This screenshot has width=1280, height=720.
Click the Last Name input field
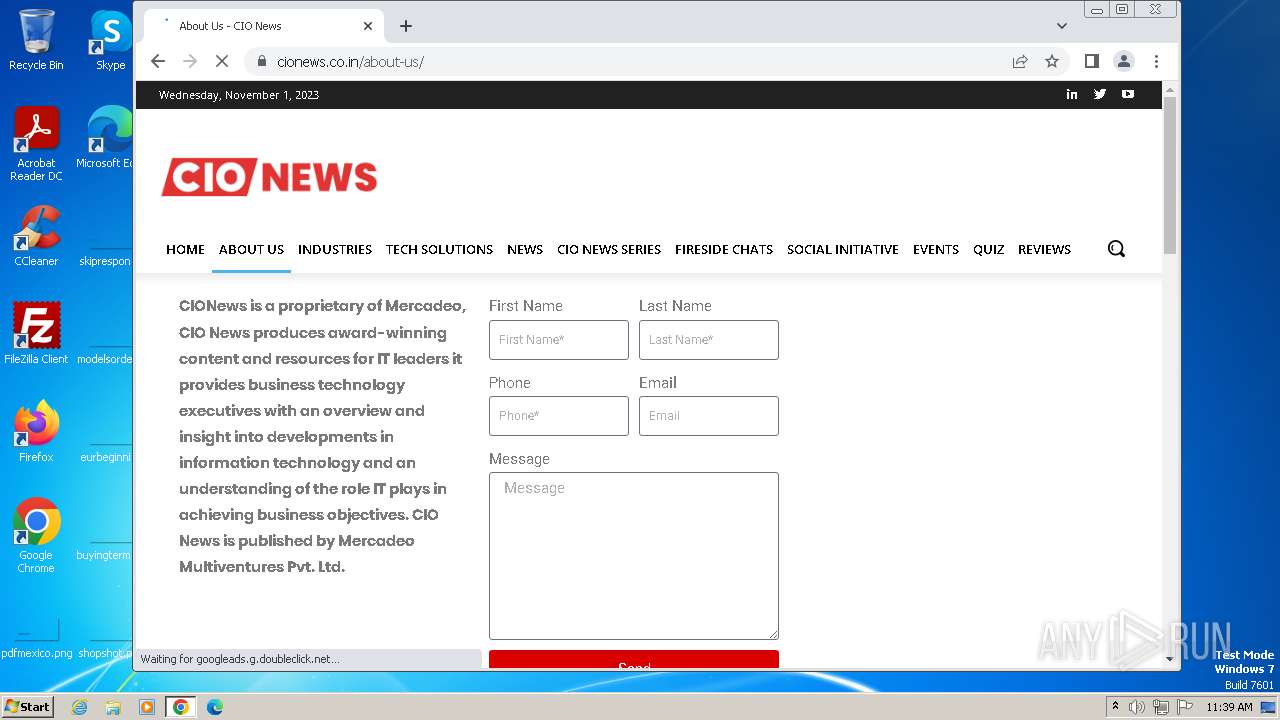[x=709, y=340]
